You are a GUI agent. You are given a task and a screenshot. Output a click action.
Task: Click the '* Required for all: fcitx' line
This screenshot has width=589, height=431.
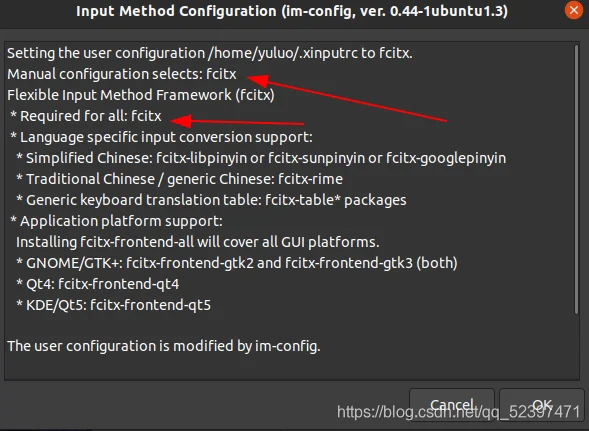click(86, 116)
